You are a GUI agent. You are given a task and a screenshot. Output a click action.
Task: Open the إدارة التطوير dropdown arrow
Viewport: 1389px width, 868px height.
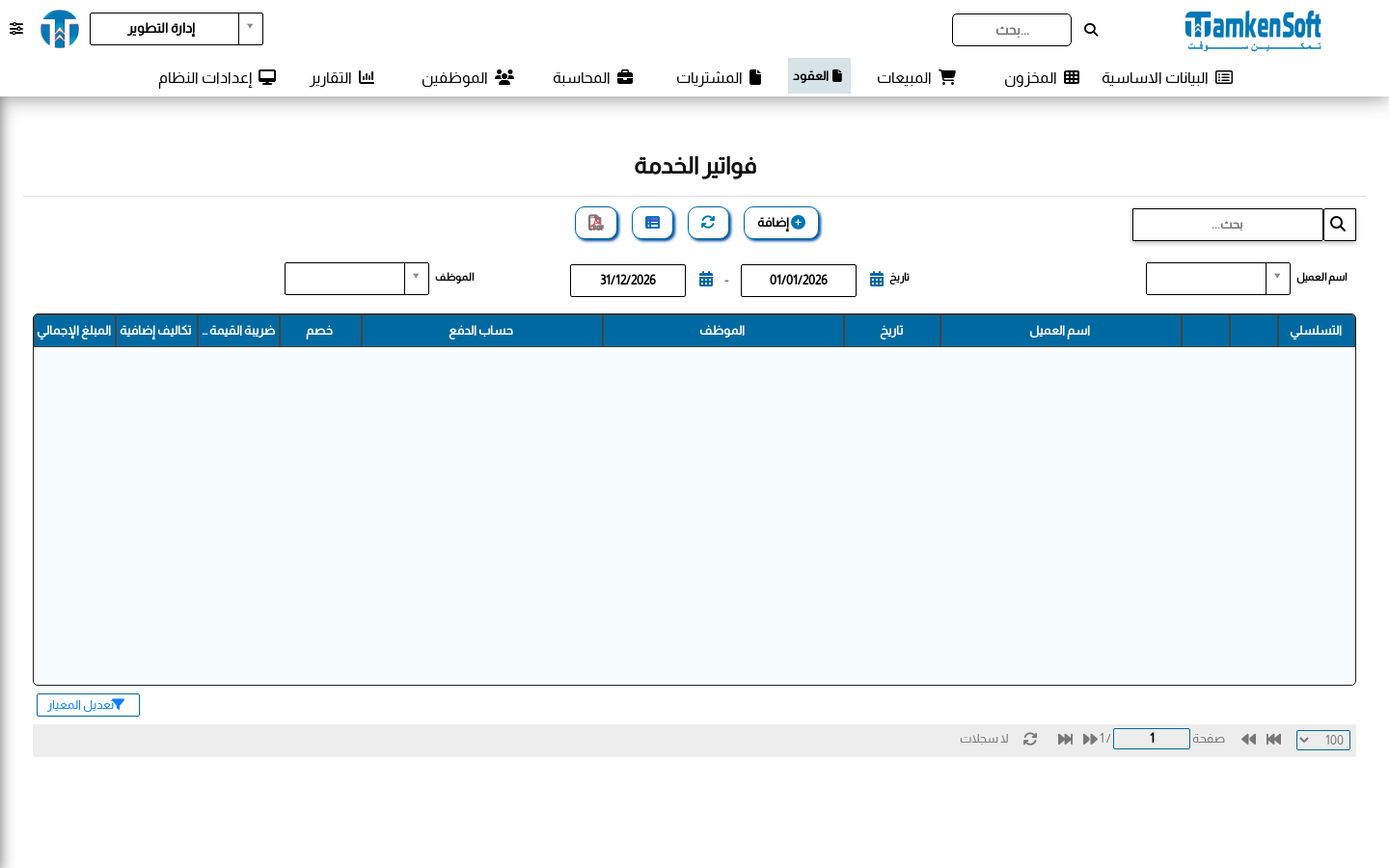click(250, 28)
